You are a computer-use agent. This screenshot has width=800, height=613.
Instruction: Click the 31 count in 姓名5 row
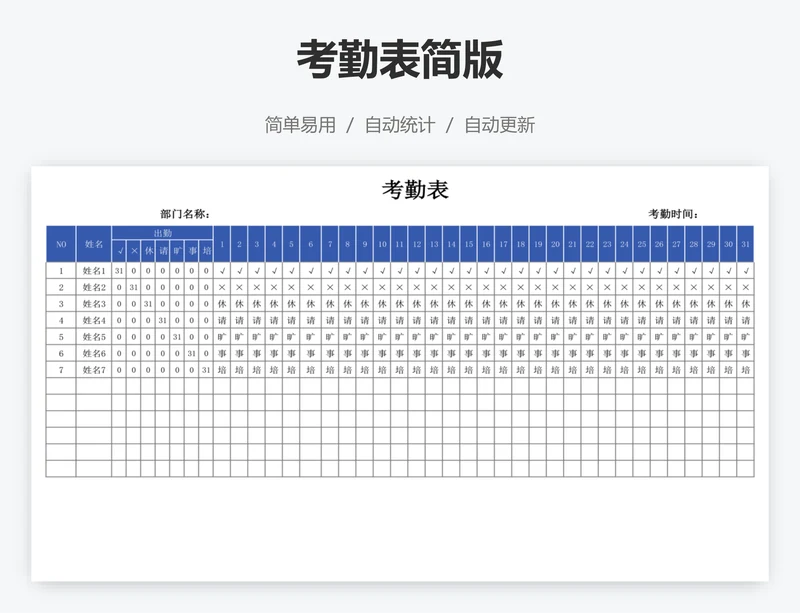[177, 337]
